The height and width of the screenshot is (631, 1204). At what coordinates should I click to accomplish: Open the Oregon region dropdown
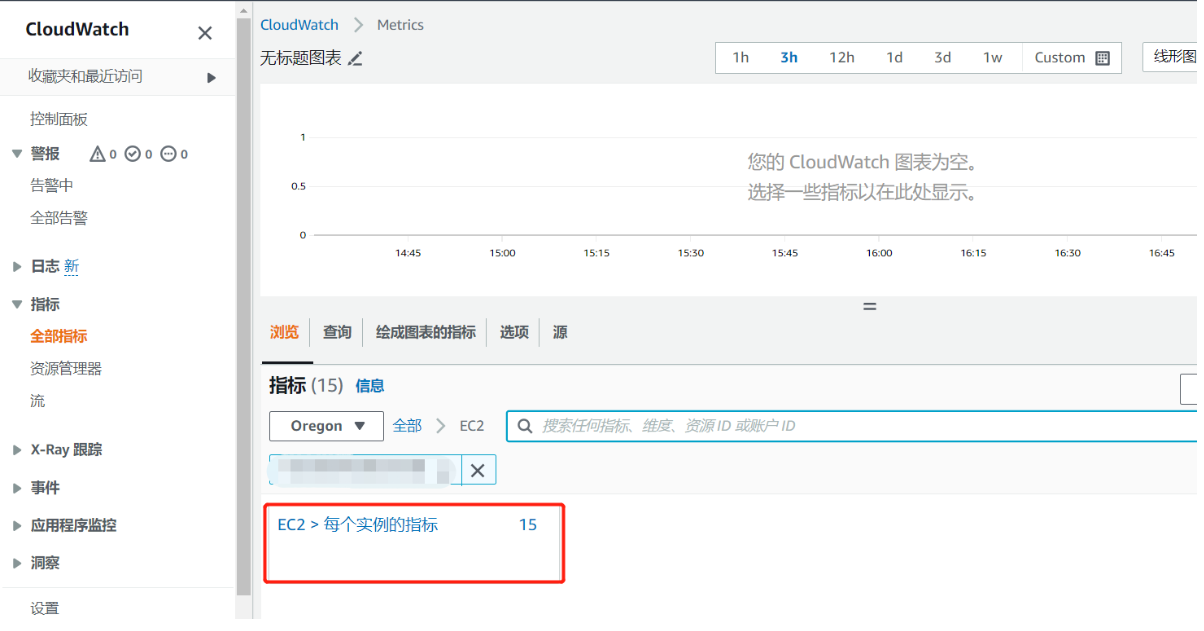(x=326, y=426)
